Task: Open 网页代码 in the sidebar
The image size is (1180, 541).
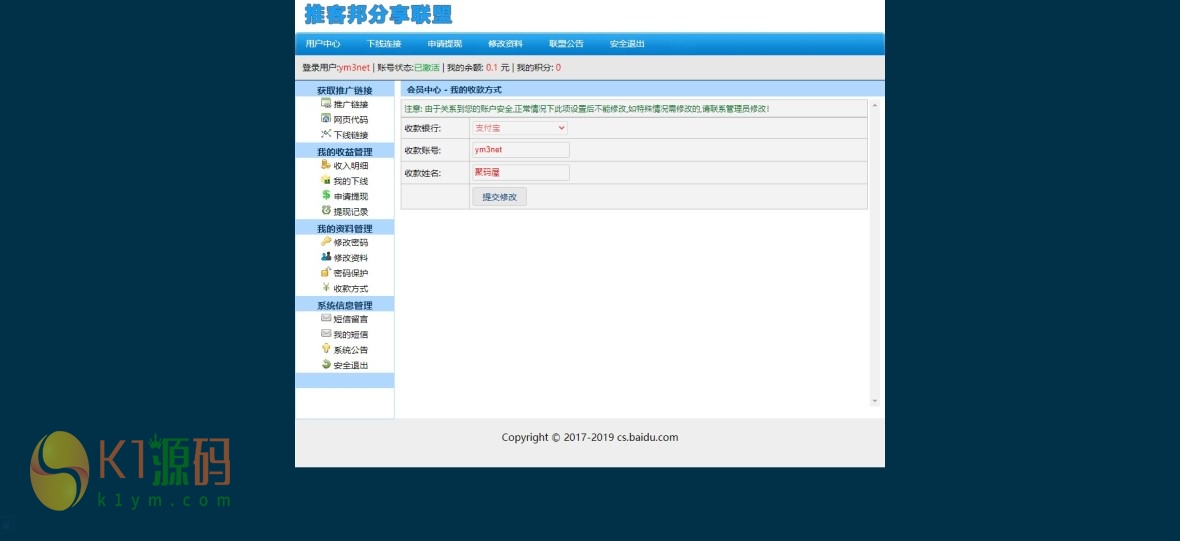Action: click(x=350, y=120)
